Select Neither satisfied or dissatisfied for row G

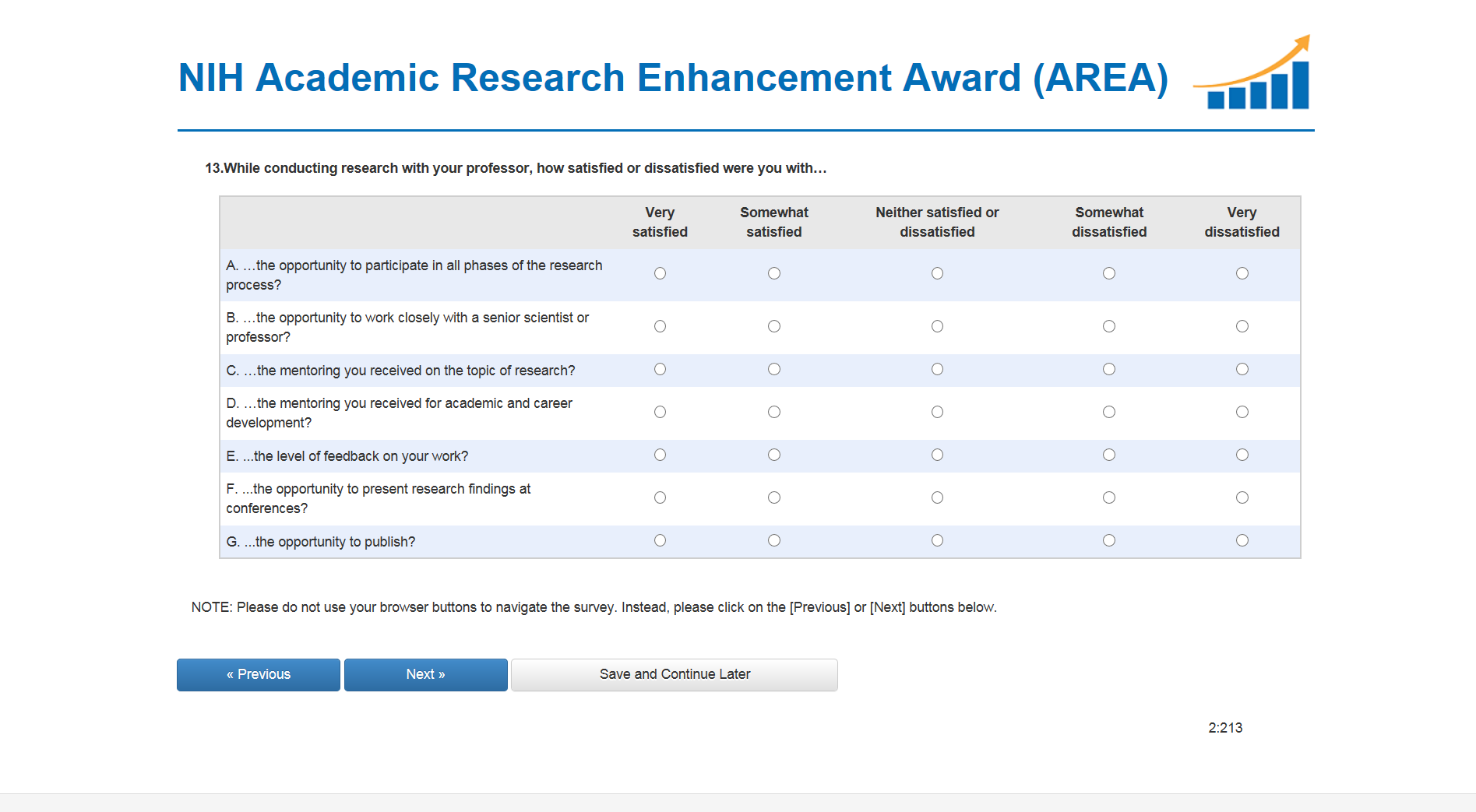[x=937, y=540]
